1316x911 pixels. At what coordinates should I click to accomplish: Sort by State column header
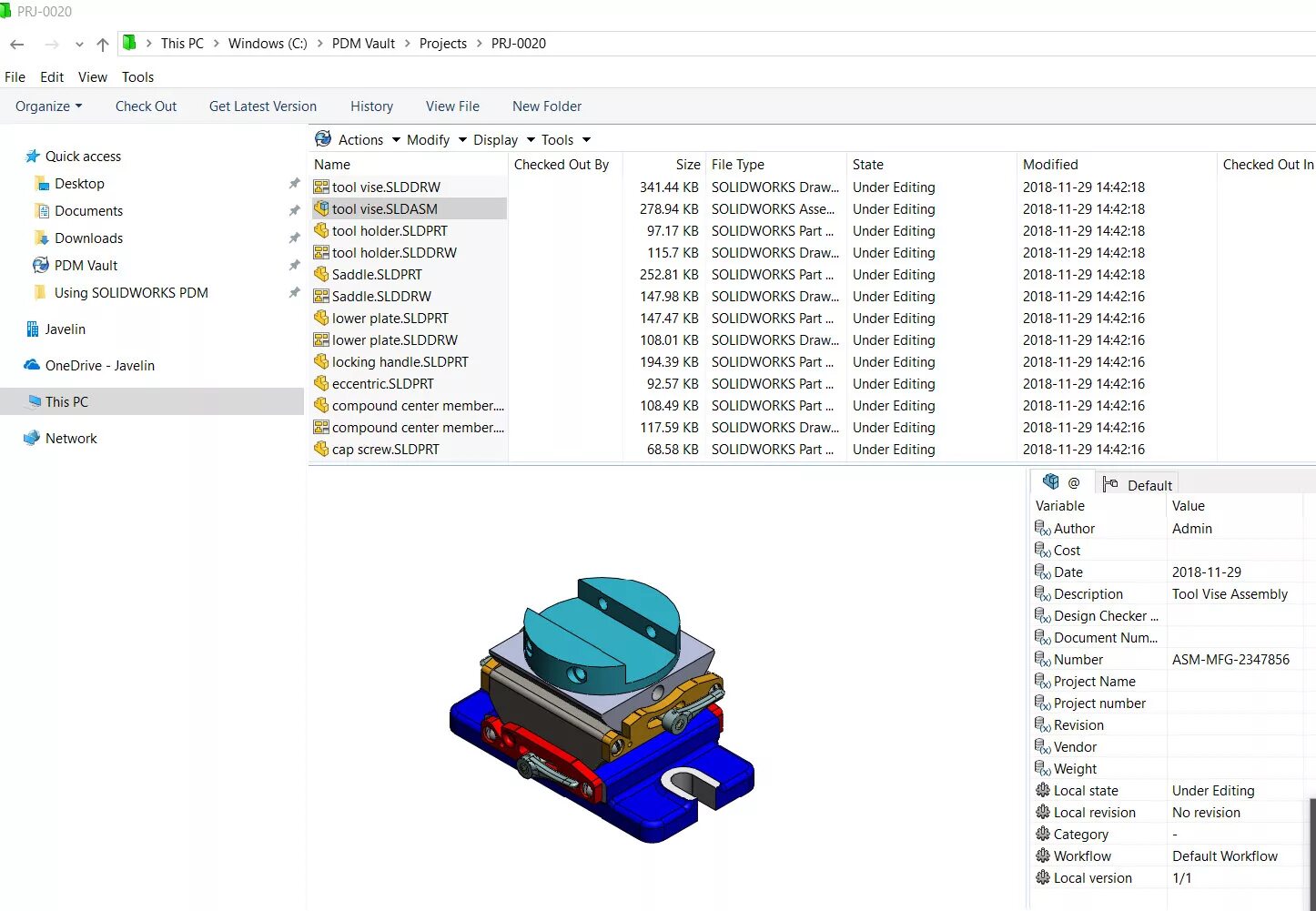[868, 164]
